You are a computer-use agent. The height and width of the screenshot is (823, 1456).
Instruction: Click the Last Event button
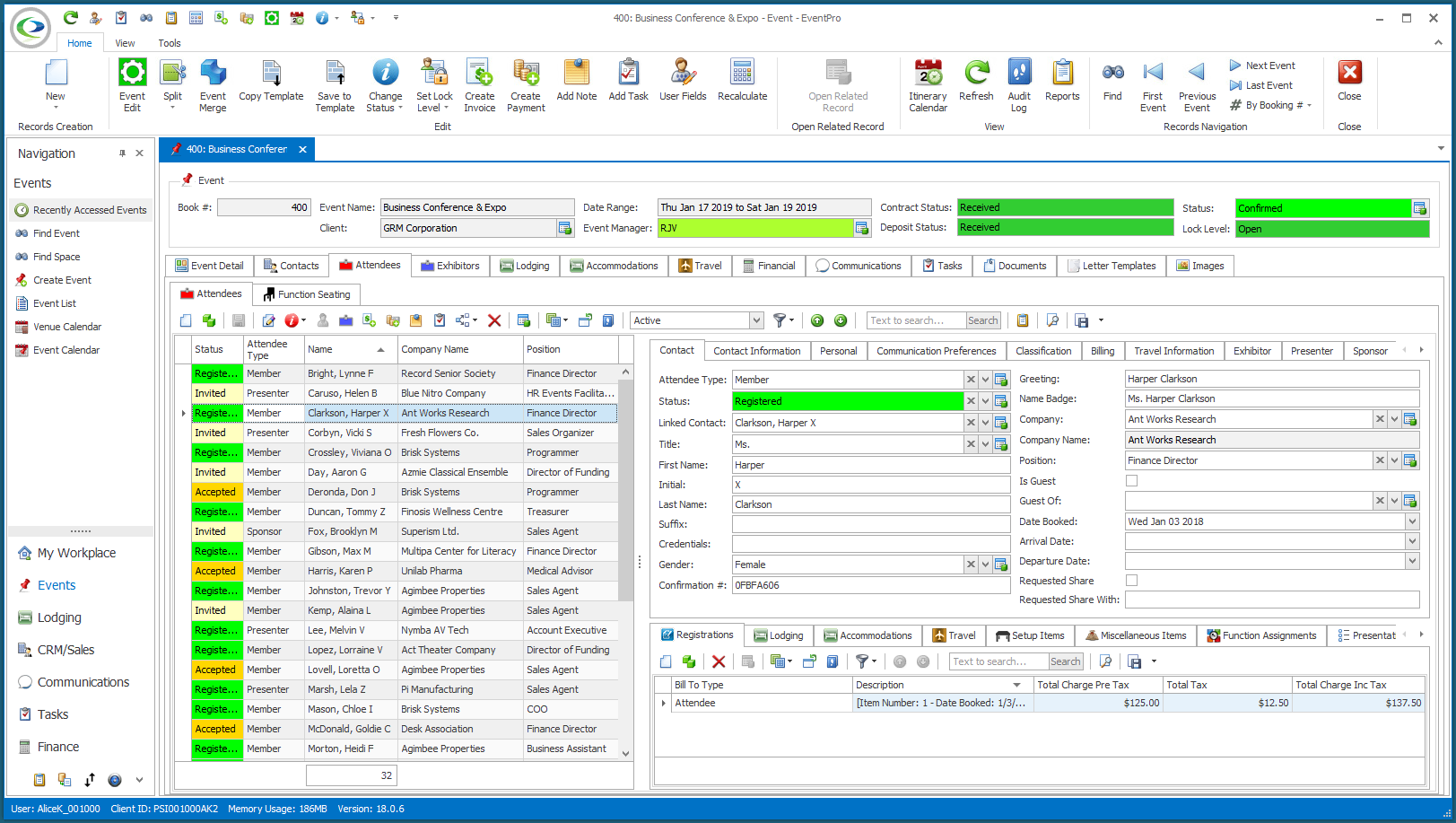coord(1260,85)
